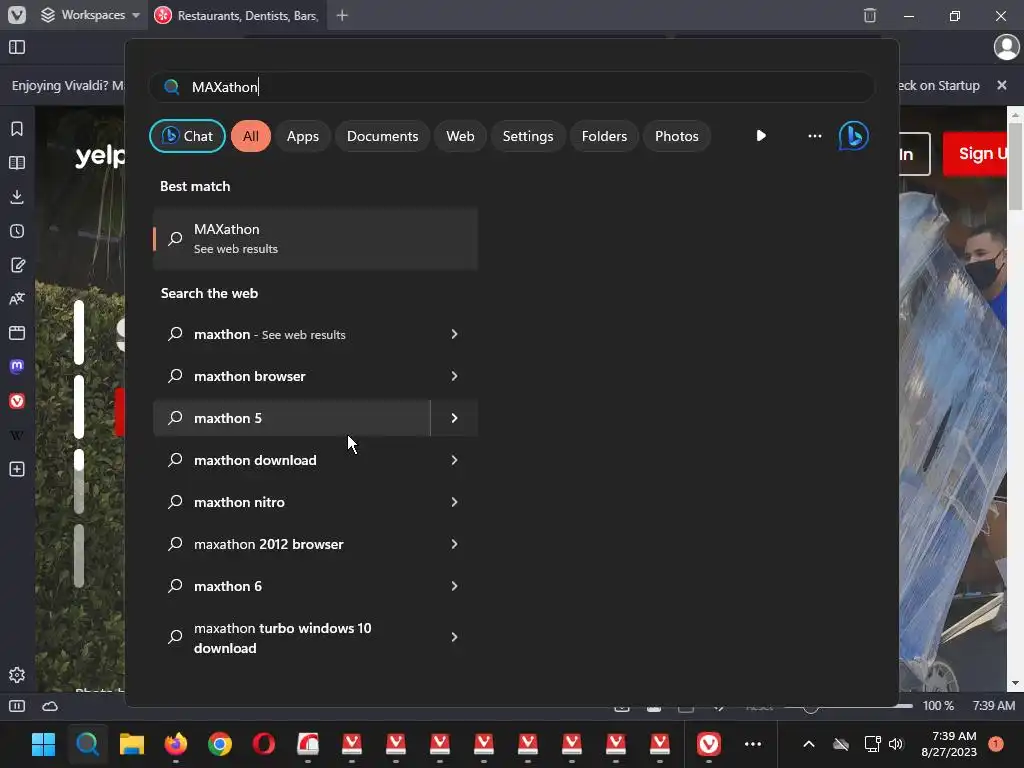Click the page vertical scrollbar thumb
This screenshot has height=768, width=1024.
coord(1015,167)
